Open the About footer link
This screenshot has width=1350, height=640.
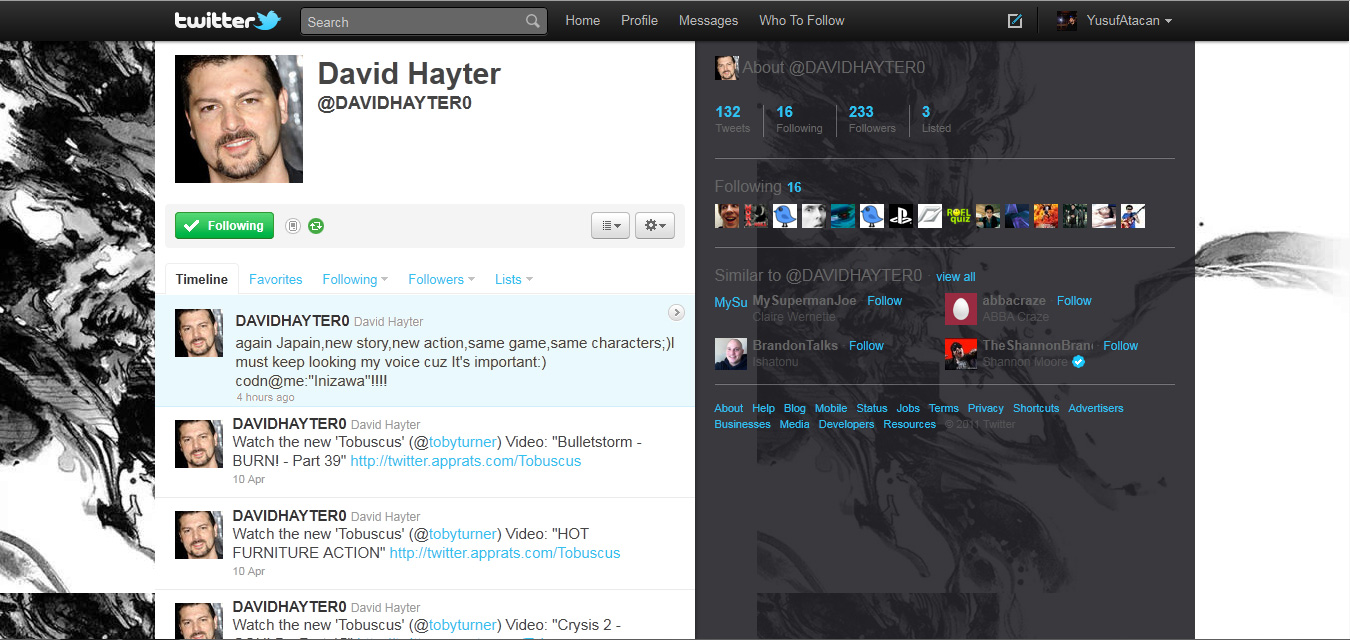pos(729,408)
